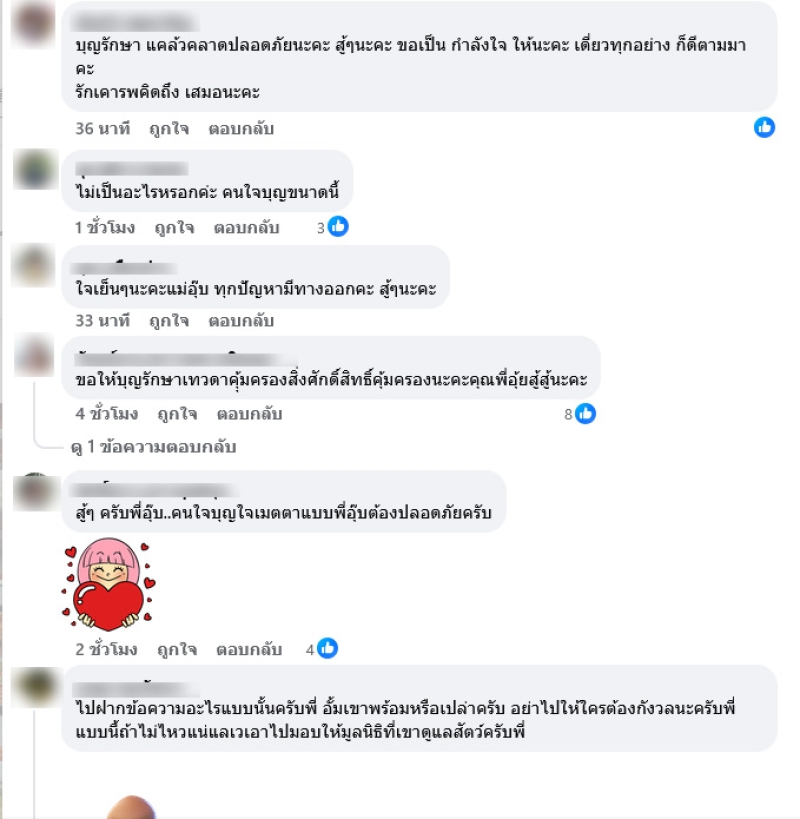Click the heart-hugging girl sticker
The height and width of the screenshot is (819, 800).
[x=109, y=584]
